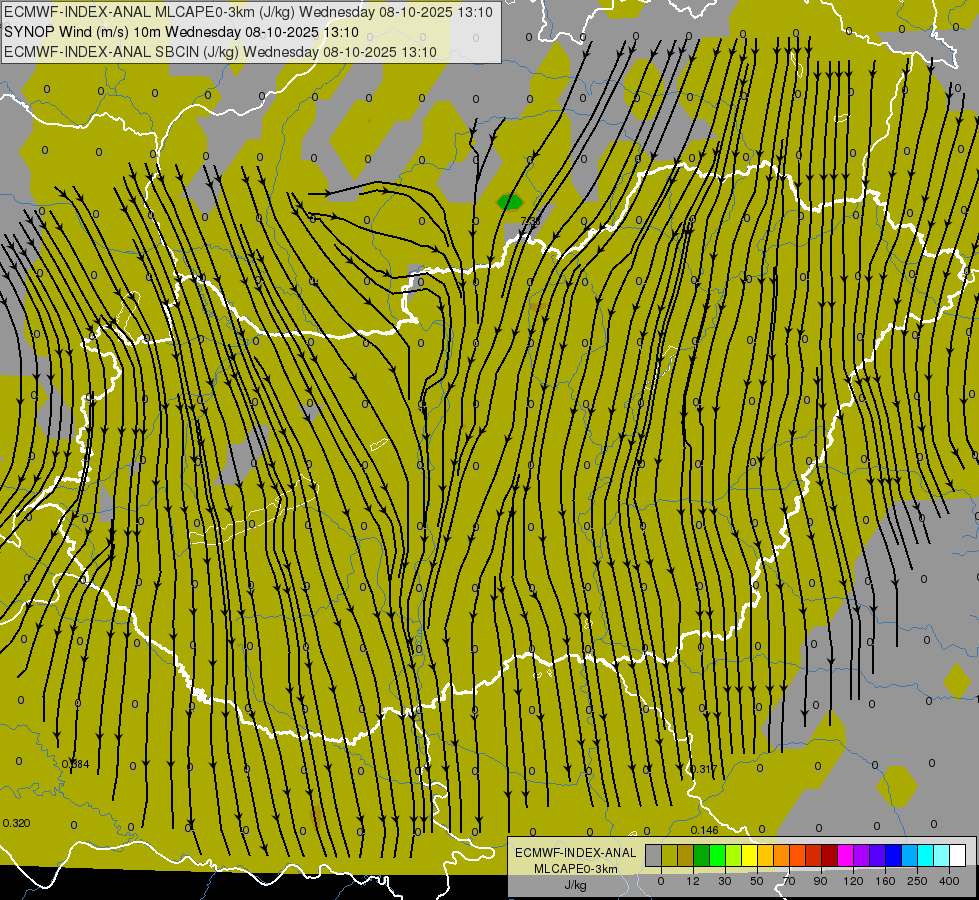Click the dark red legend swatch
Screen dimensions: 979x900
(830, 856)
